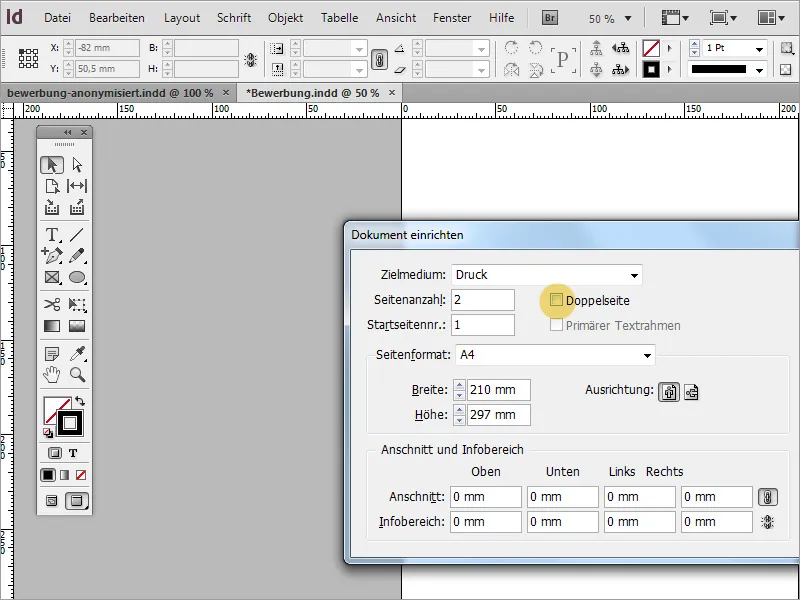Select the Scissors tool

[x=52, y=305]
